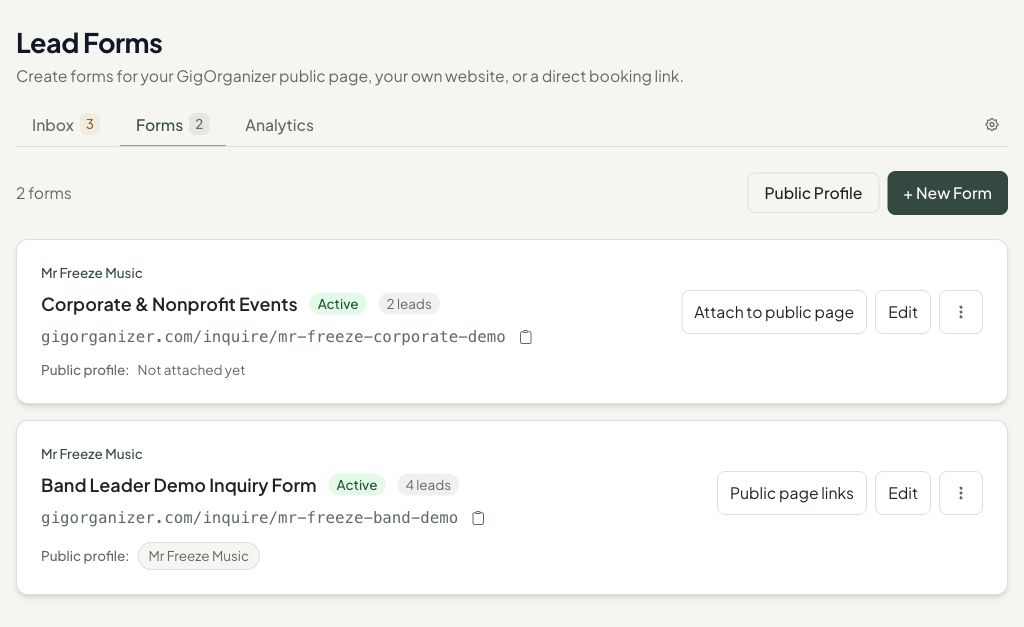Screen dimensions: 1024x627
Task: Open more options for Band Leader Demo Inquiry Form
Action: [961, 493]
